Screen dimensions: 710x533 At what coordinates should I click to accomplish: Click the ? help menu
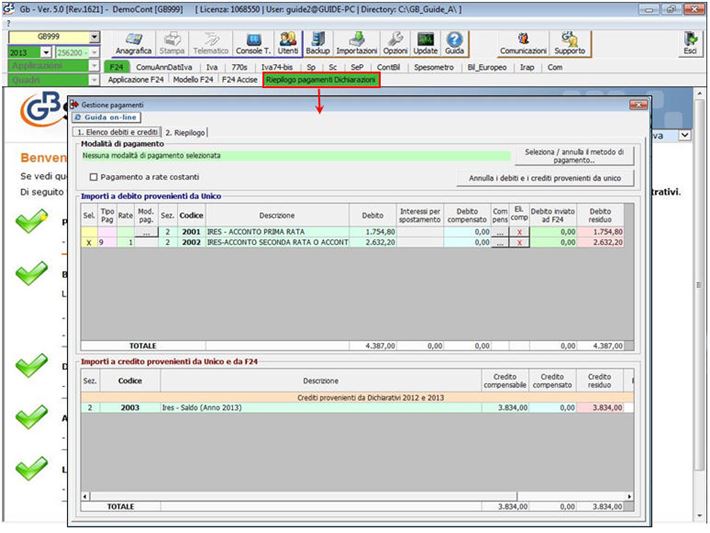tap(8, 24)
